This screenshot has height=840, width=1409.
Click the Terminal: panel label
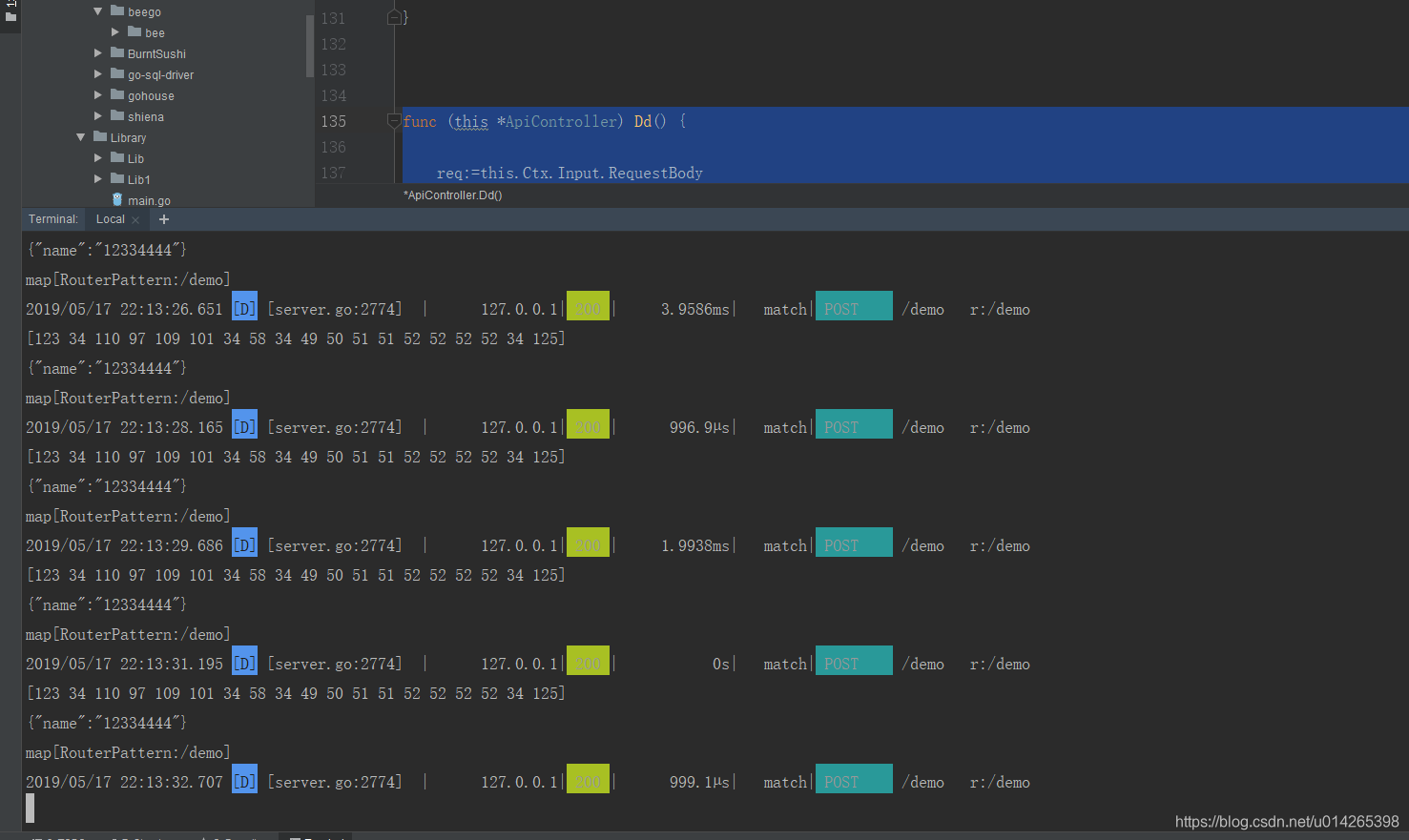[53, 219]
